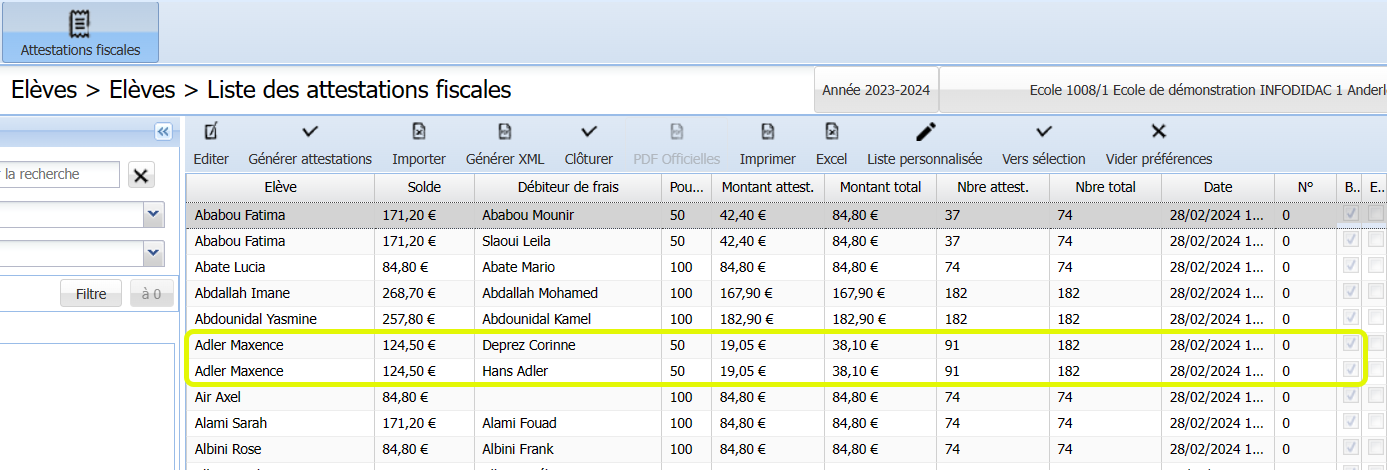Select the Année 2023-2024 tab
Screen dimensions: 1387x470
pos(876,91)
